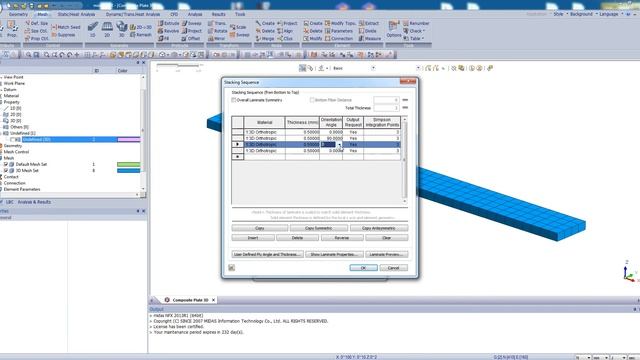Image resolution: width=640 pixels, height=360 pixels.
Task: Click the Extract element tool
Action: [x=369, y=23]
